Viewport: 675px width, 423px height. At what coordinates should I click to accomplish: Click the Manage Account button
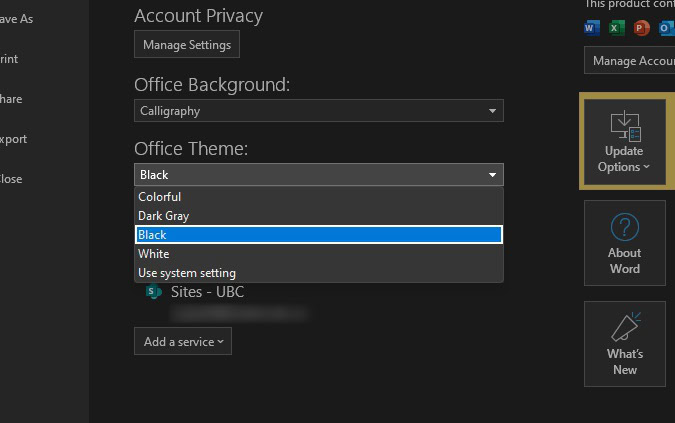pos(630,61)
